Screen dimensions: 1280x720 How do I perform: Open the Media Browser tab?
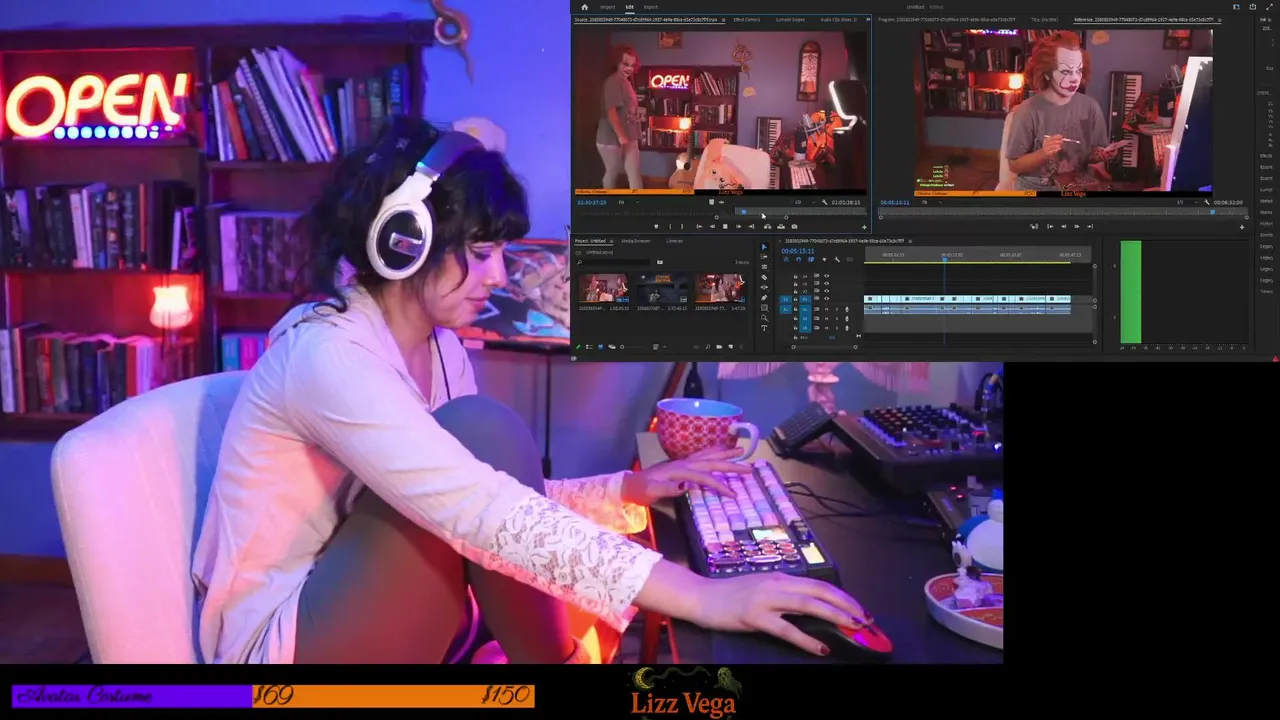point(636,241)
